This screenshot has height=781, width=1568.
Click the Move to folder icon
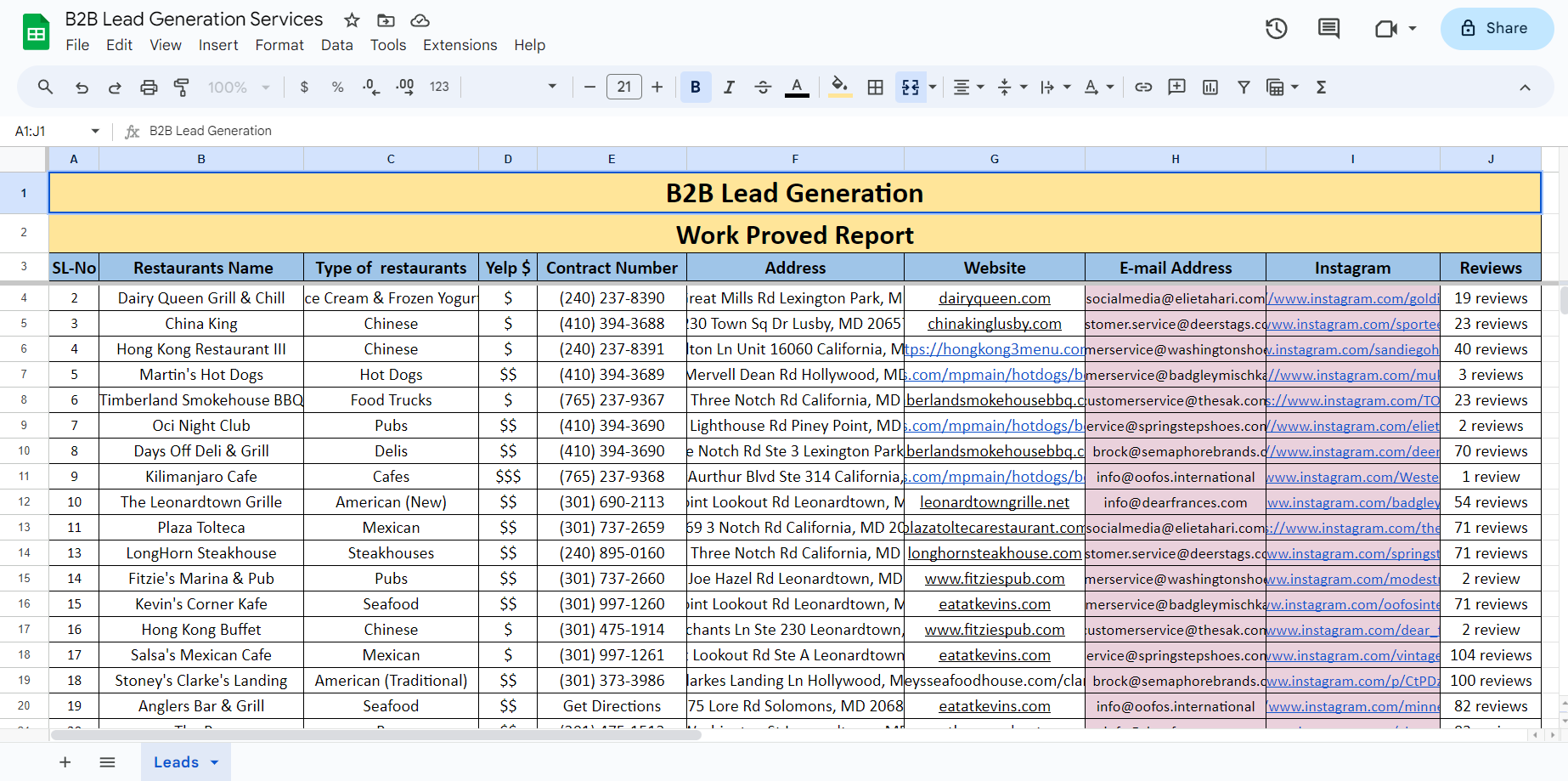click(x=386, y=20)
